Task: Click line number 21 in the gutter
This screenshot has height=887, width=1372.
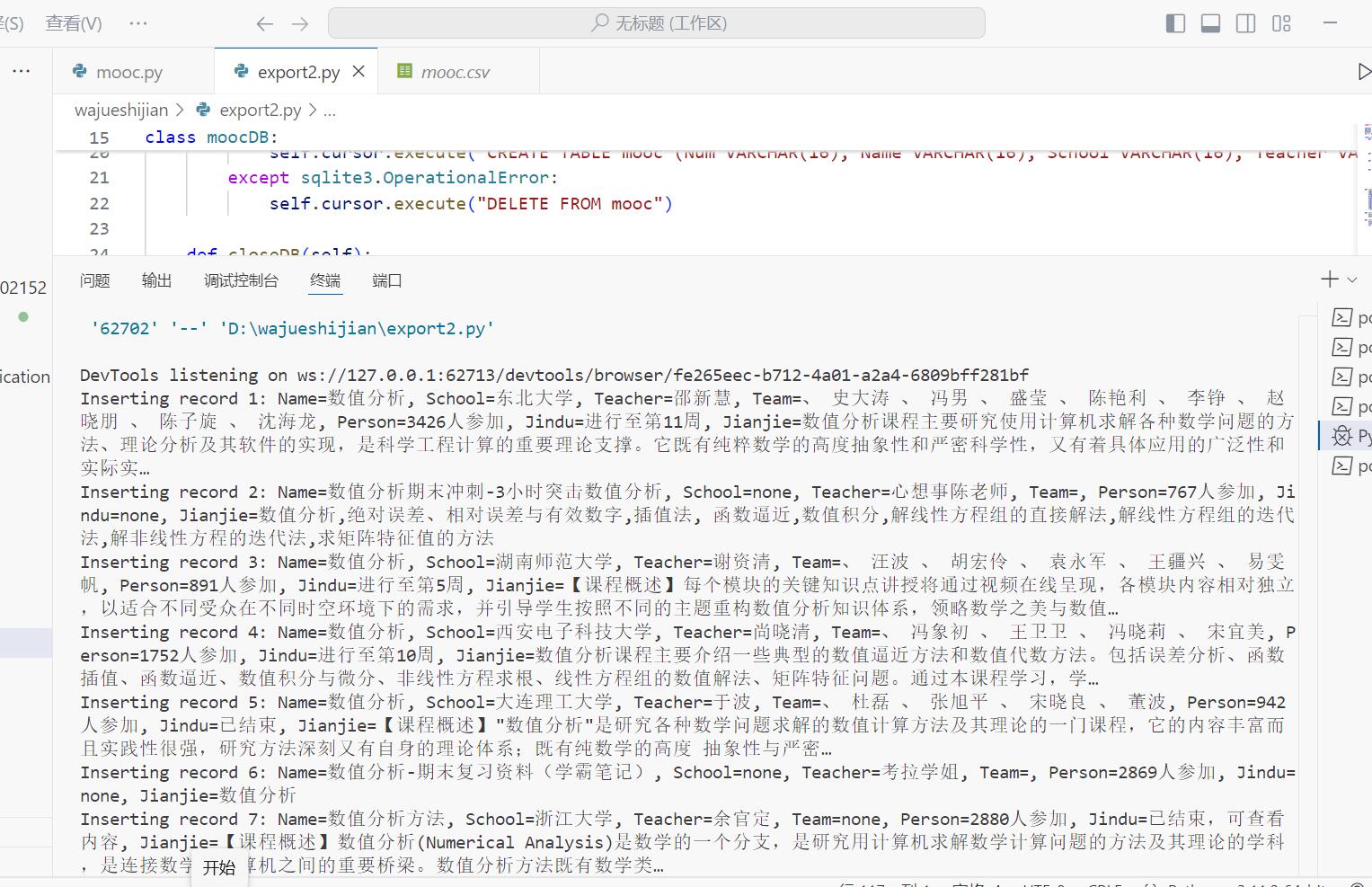Action: [99, 178]
